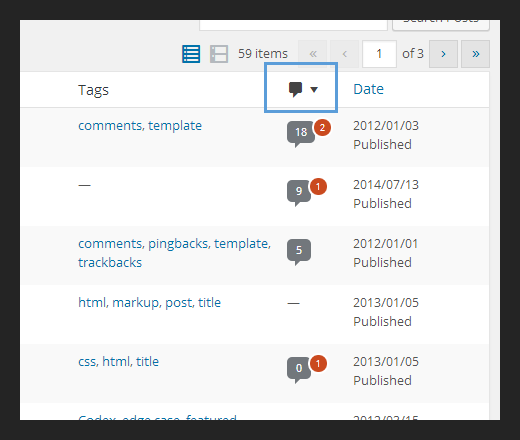
Task: Open the 2 pending comments badge
Action: 322,128
